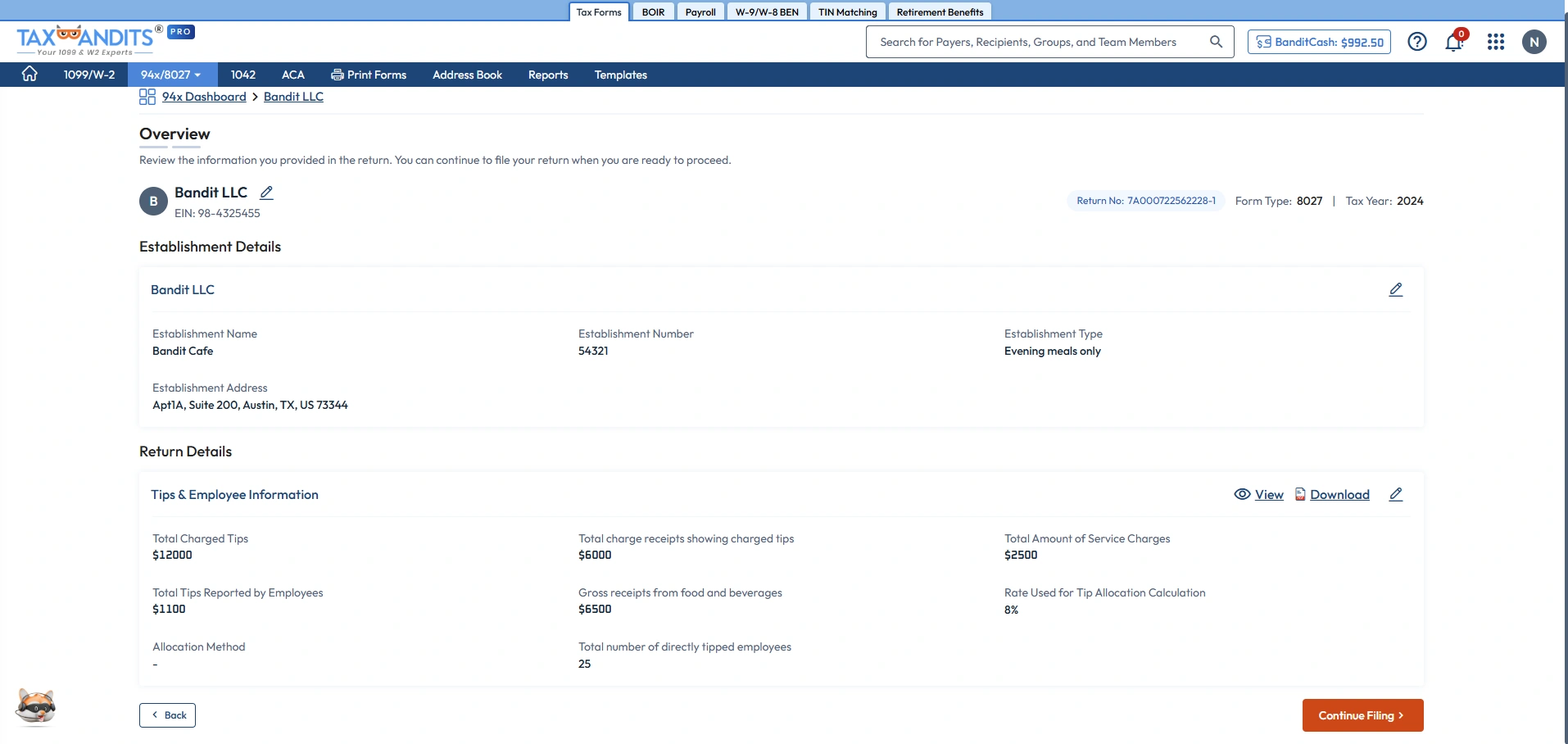Click the dashboard grid icon in breadcrumb
The height and width of the screenshot is (744, 1568).
coord(147,97)
